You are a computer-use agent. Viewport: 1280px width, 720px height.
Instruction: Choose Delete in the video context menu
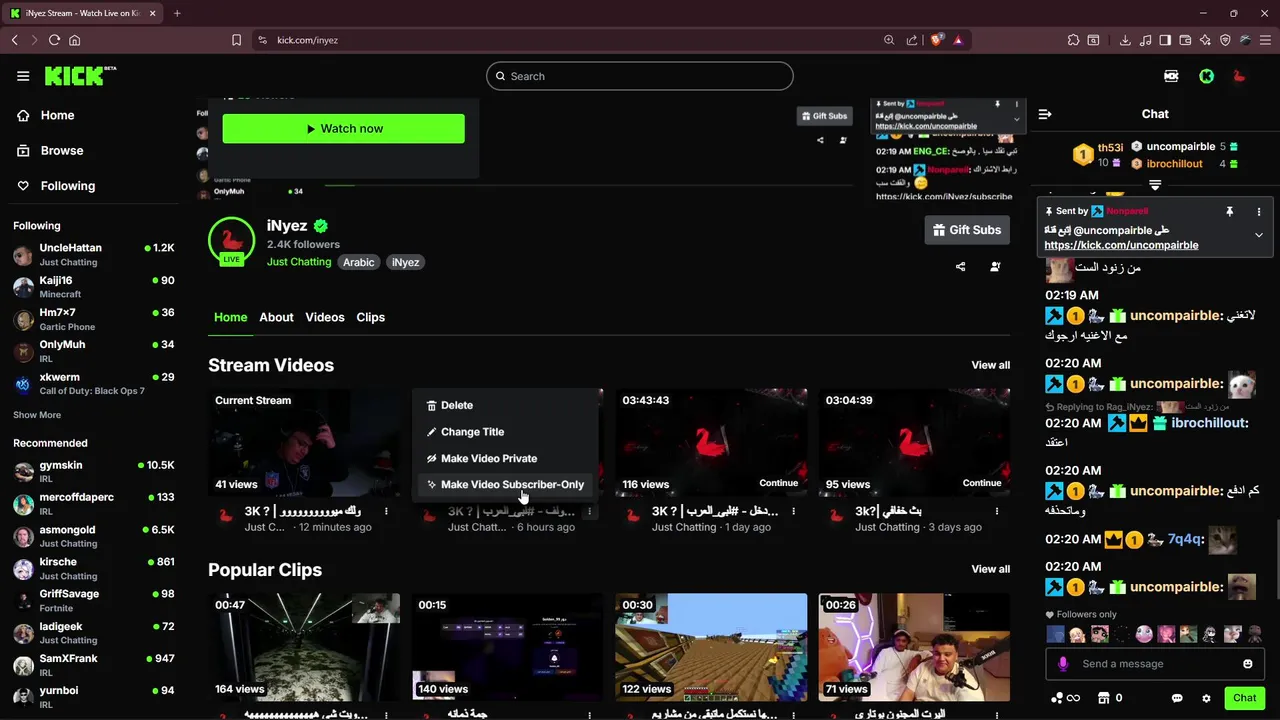[x=507, y=405]
